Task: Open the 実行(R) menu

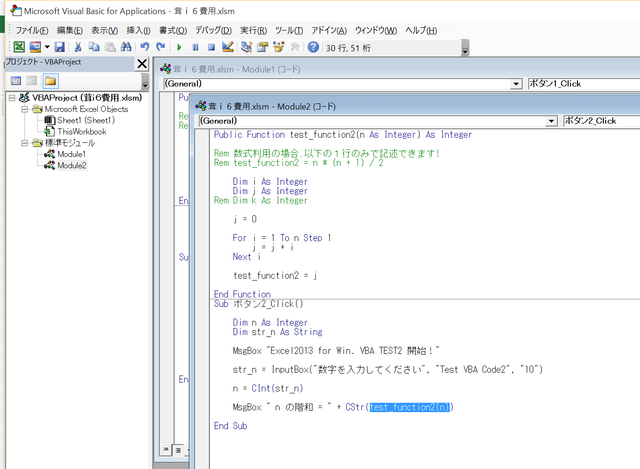Action: pos(253,30)
